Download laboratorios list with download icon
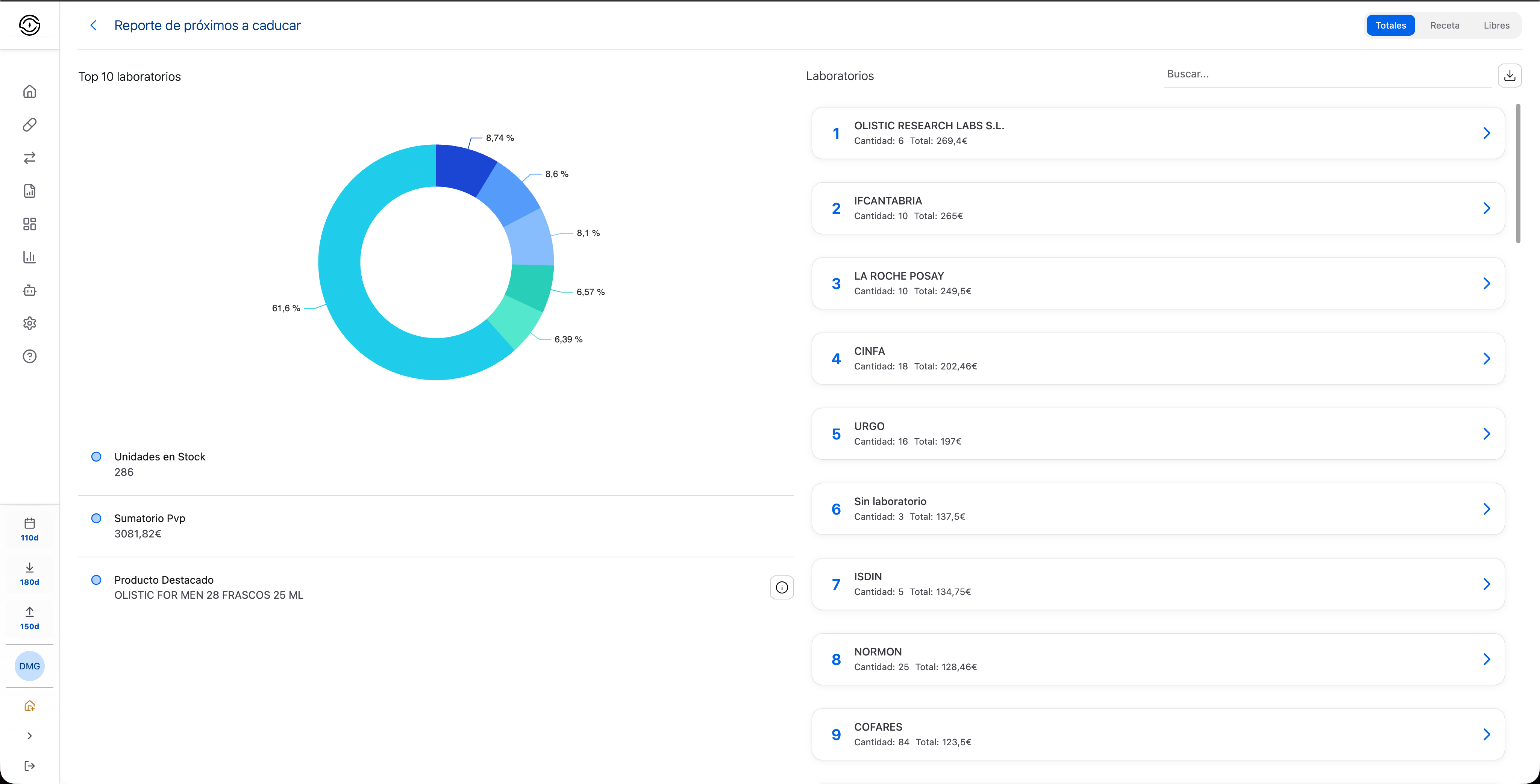Viewport: 1540px width, 784px height. click(x=1509, y=75)
